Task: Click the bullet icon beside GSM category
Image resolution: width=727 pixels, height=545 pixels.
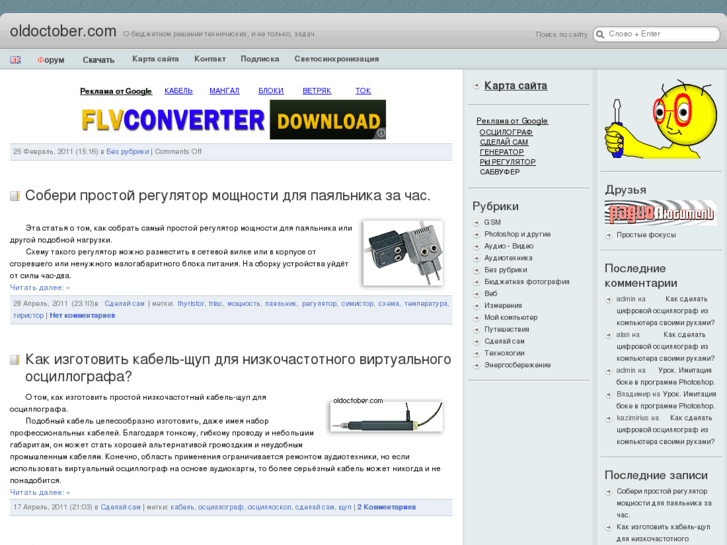Action: pos(476,223)
